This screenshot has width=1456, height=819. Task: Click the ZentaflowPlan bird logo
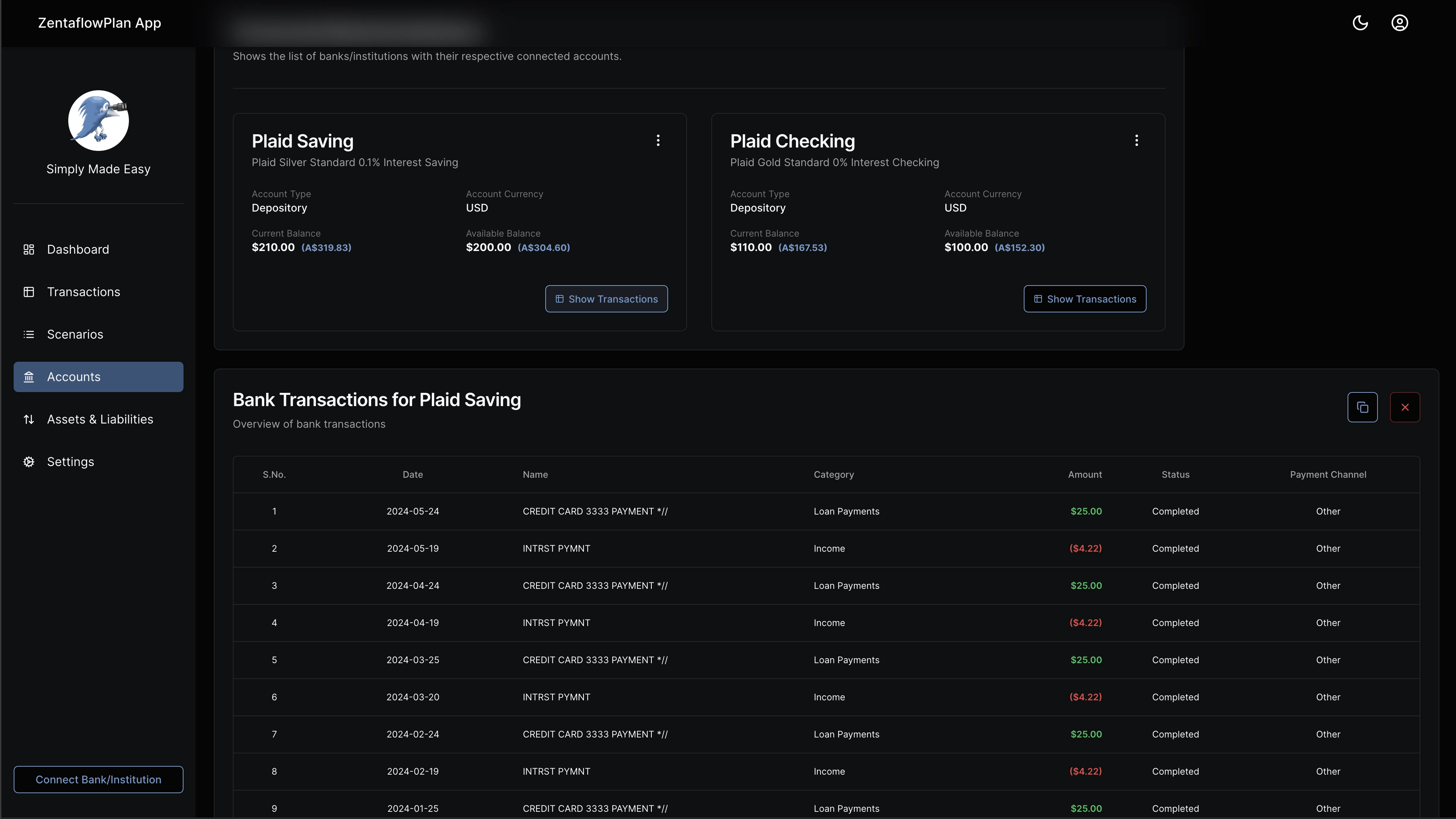click(98, 121)
